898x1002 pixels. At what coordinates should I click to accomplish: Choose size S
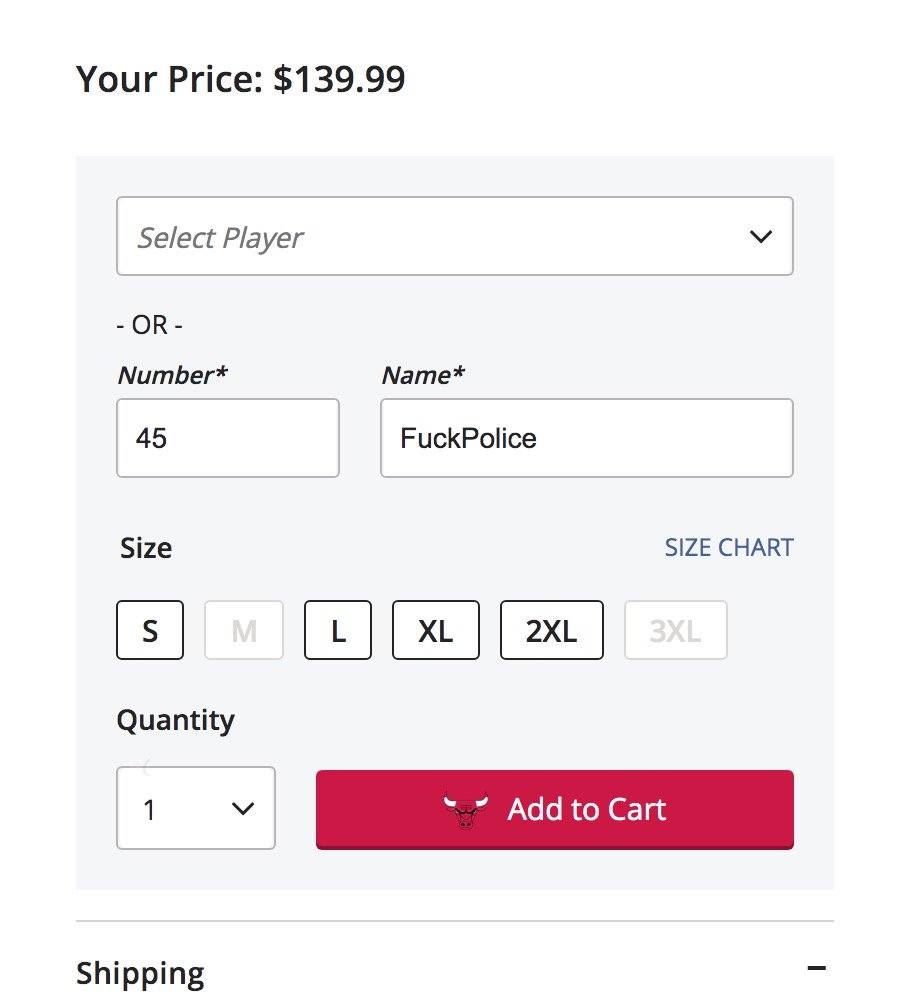pyautogui.click(x=150, y=630)
